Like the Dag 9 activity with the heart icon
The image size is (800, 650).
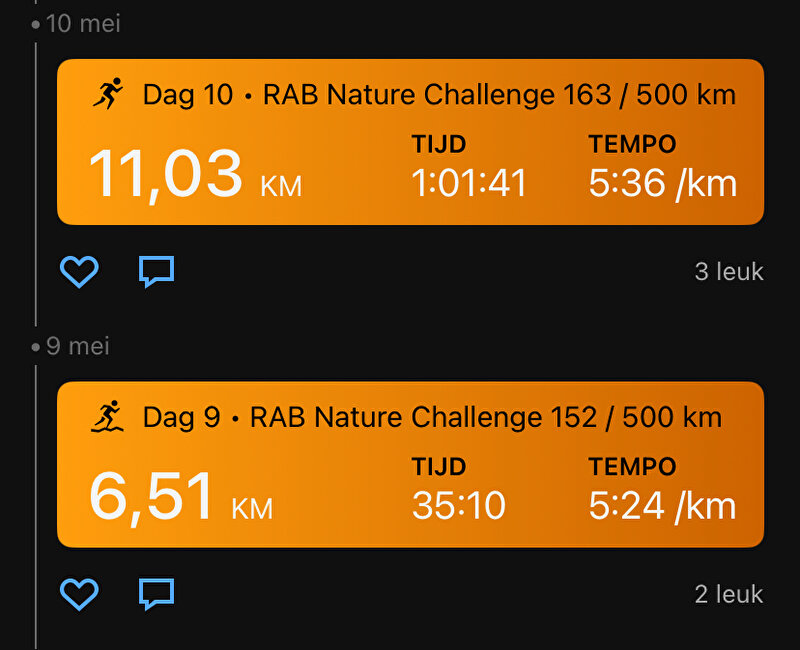click(79, 594)
